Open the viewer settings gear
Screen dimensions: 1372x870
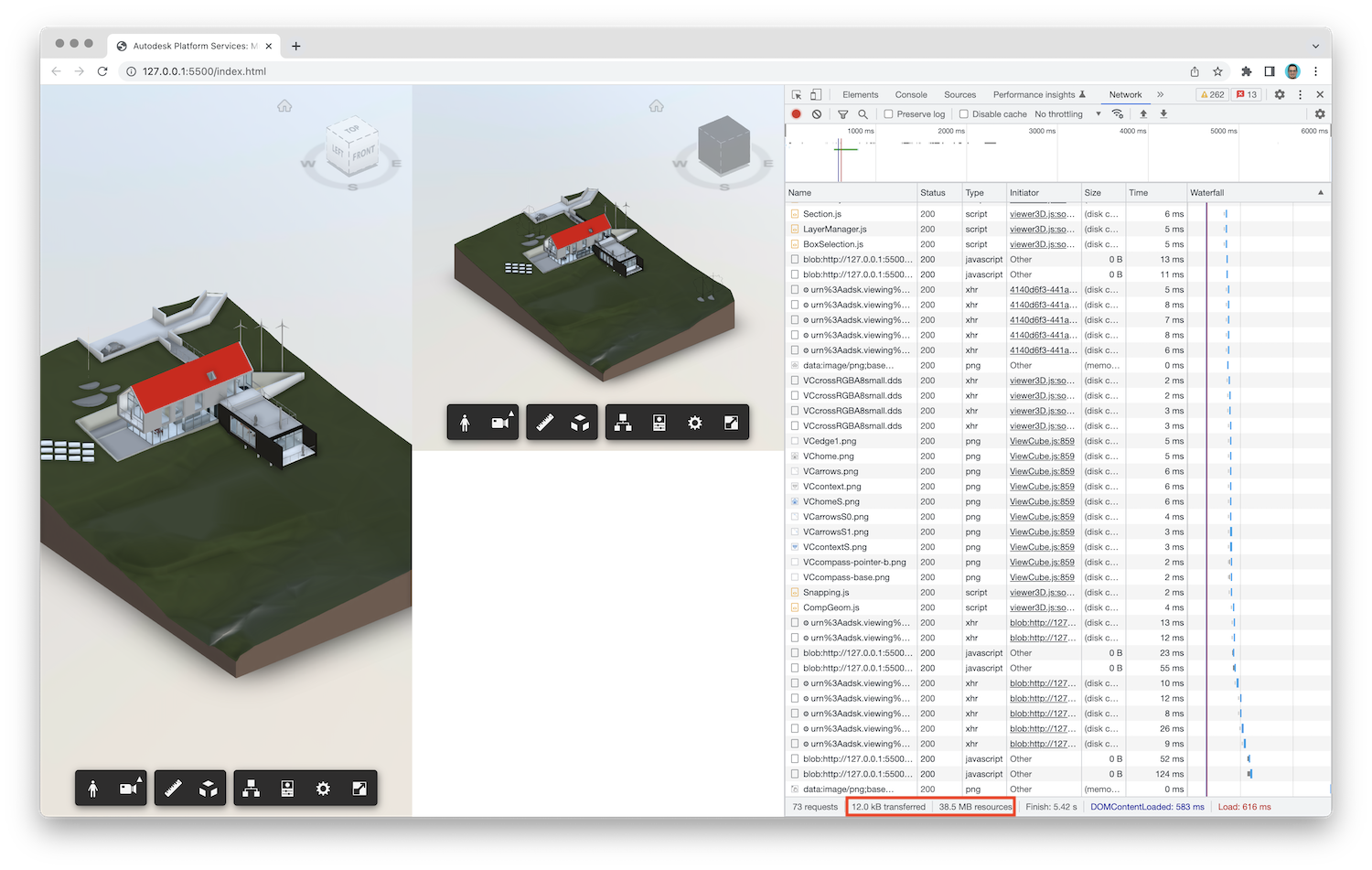(x=323, y=788)
